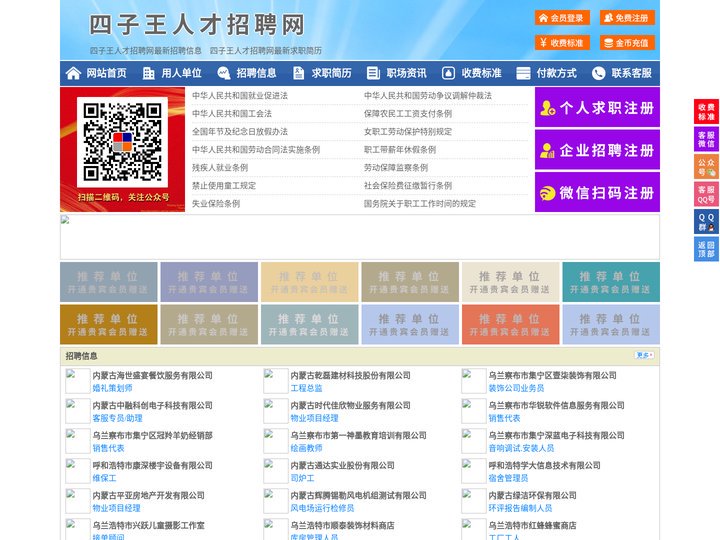Click 内蒙古通达实业股份有限公司 company name

[x=342, y=465]
